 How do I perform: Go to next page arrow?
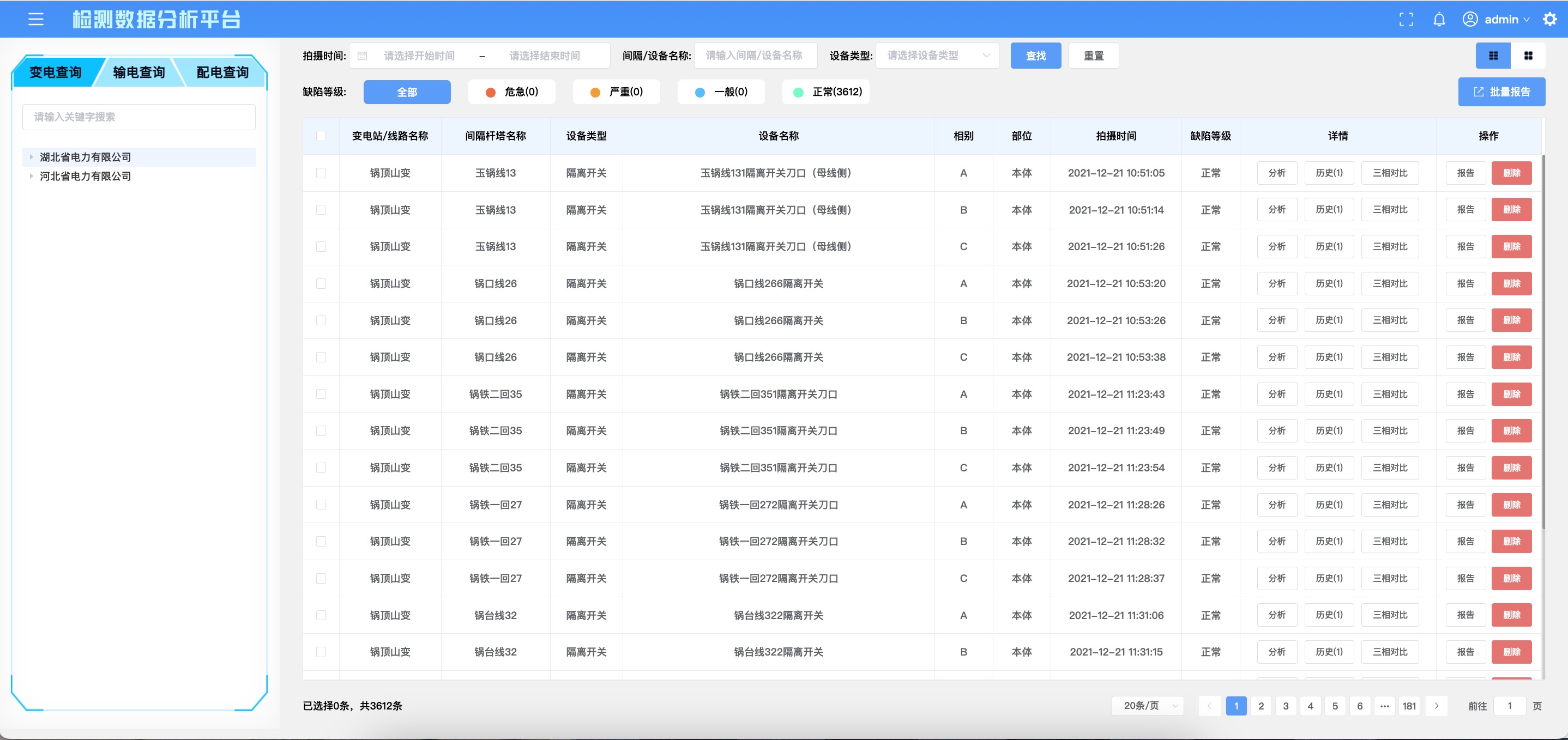1437,706
